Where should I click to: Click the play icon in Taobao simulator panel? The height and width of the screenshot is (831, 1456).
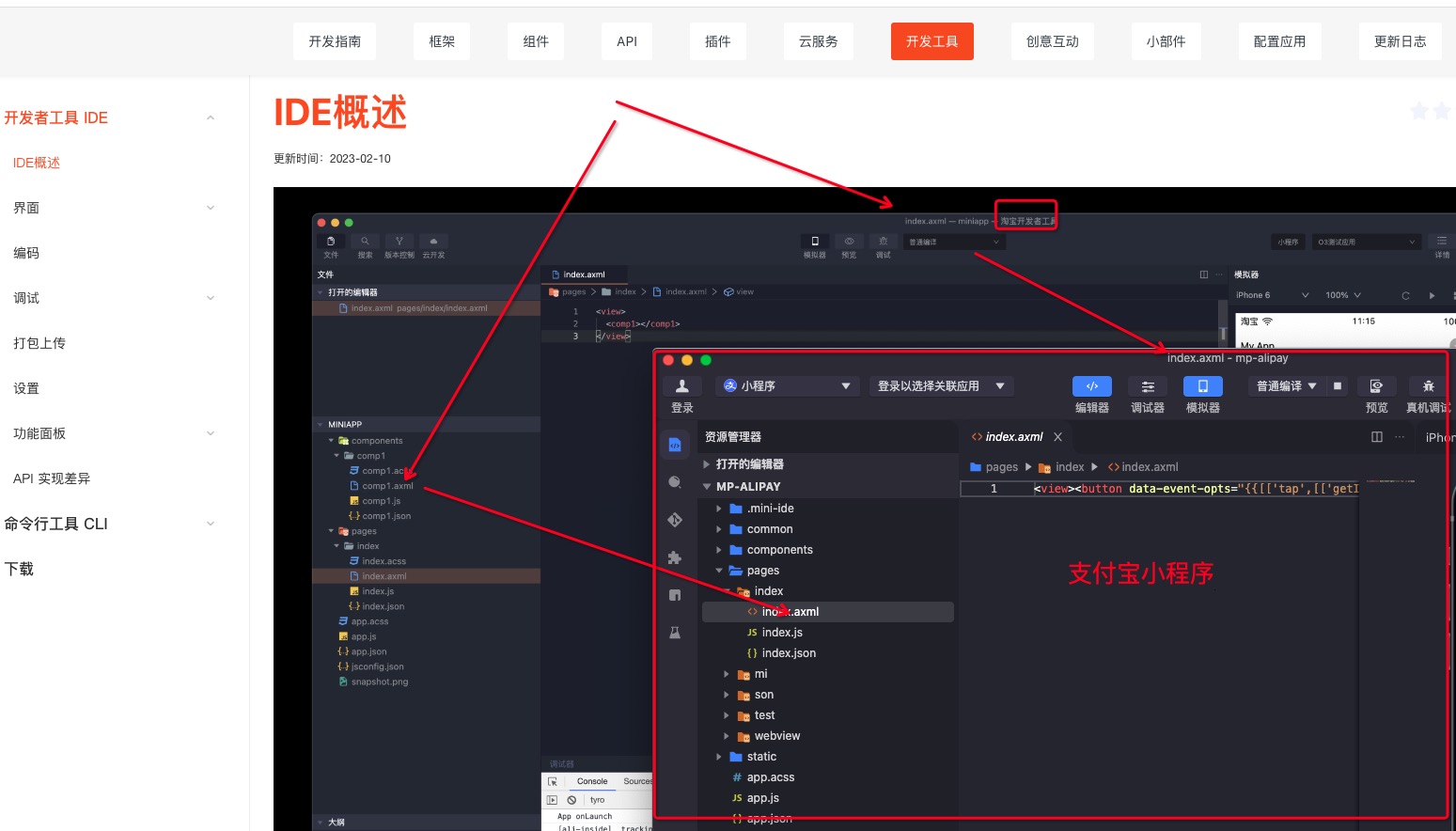point(1432,295)
